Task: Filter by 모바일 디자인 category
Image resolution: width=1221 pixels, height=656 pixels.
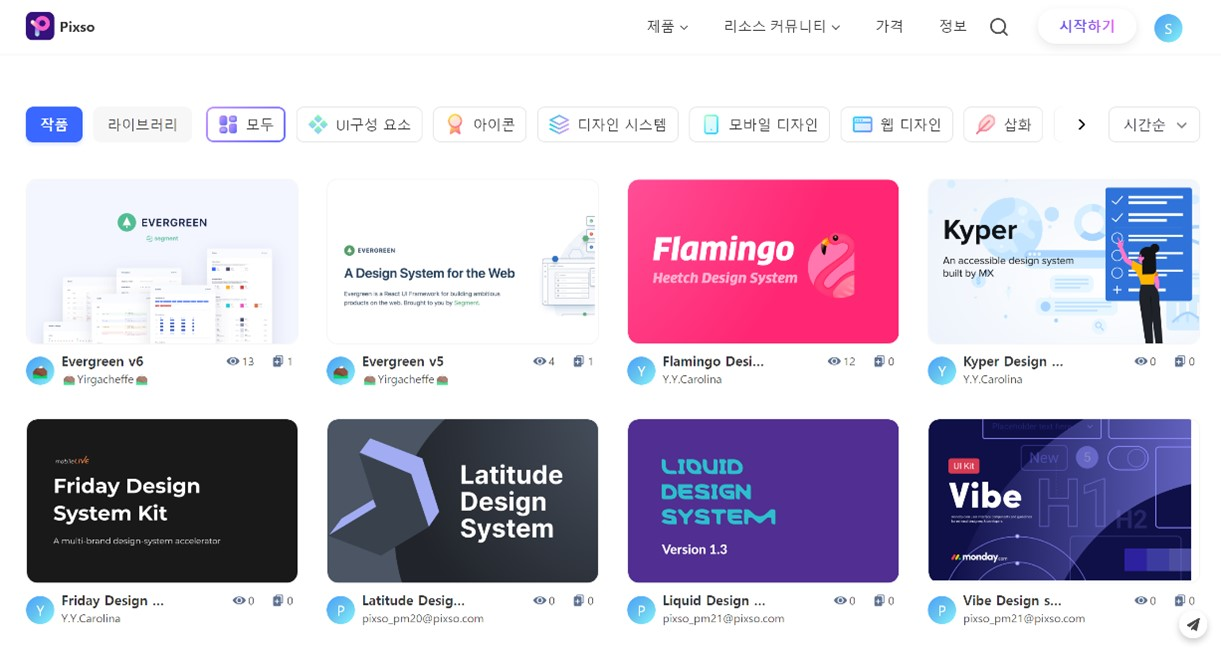Action: 760,125
